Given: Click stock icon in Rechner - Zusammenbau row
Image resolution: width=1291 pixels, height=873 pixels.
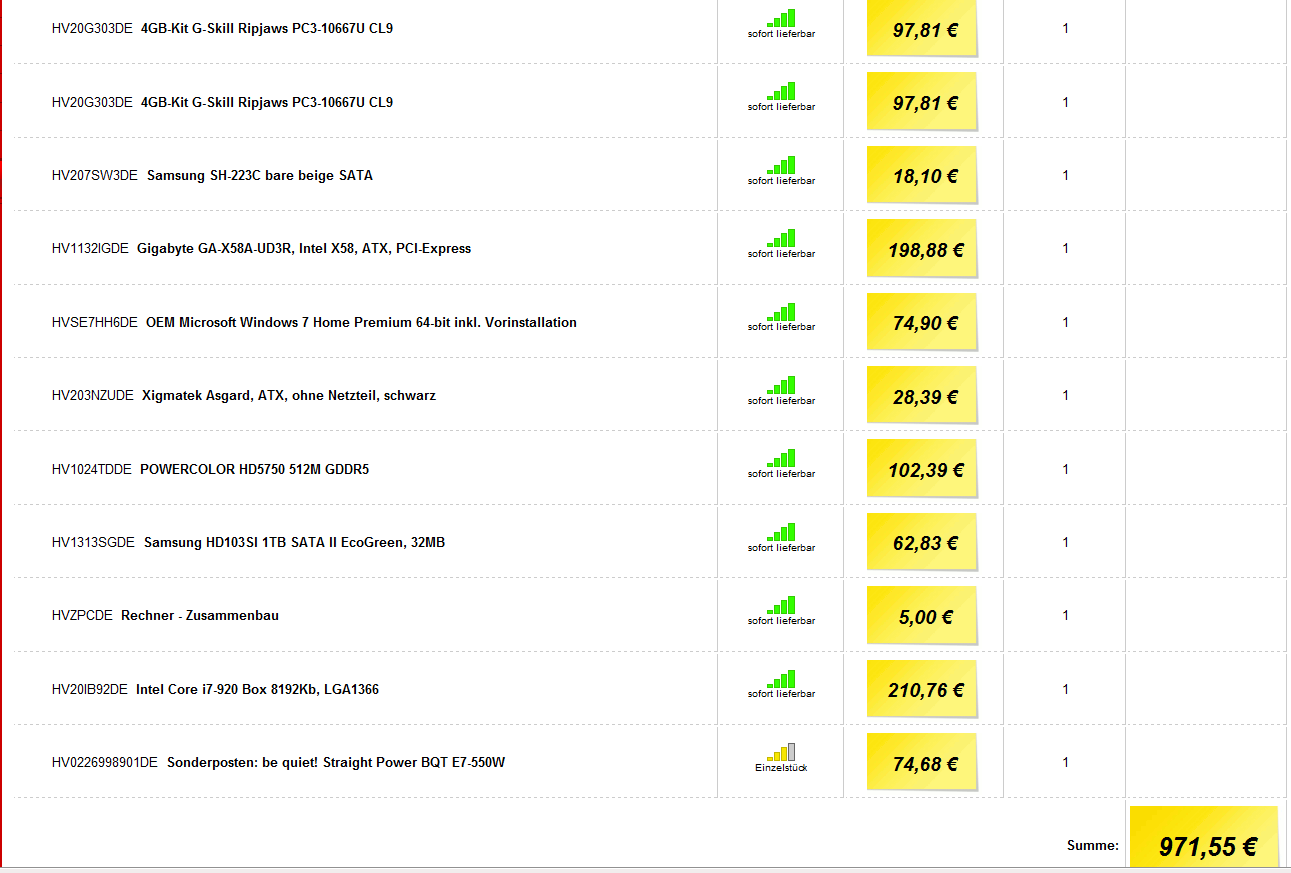Looking at the screenshot, I should point(782,605).
